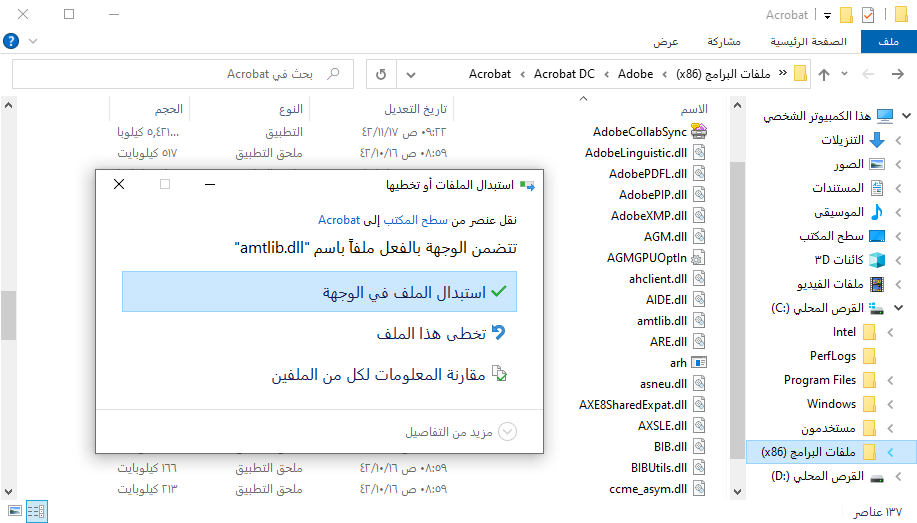This screenshot has width=917, height=523.
Task: Open التنزيلات in navigation pane
Action: coord(842,140)
